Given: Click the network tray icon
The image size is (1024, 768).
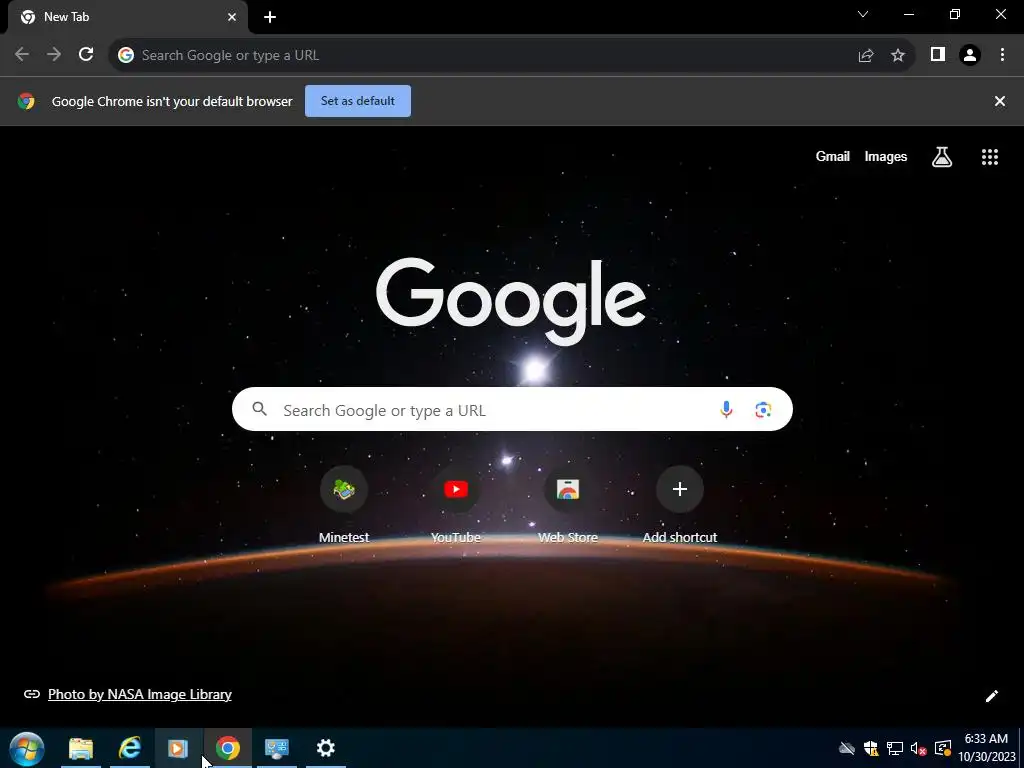Looking at the screenshot, I should pos(895,748).
